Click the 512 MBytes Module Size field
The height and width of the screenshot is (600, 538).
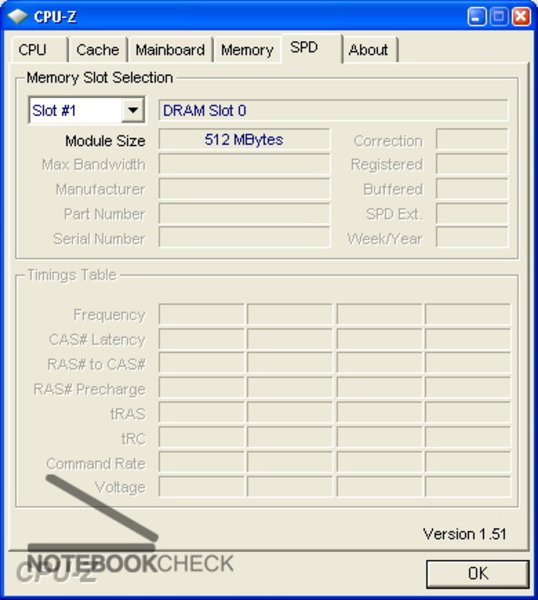(244, 140)
